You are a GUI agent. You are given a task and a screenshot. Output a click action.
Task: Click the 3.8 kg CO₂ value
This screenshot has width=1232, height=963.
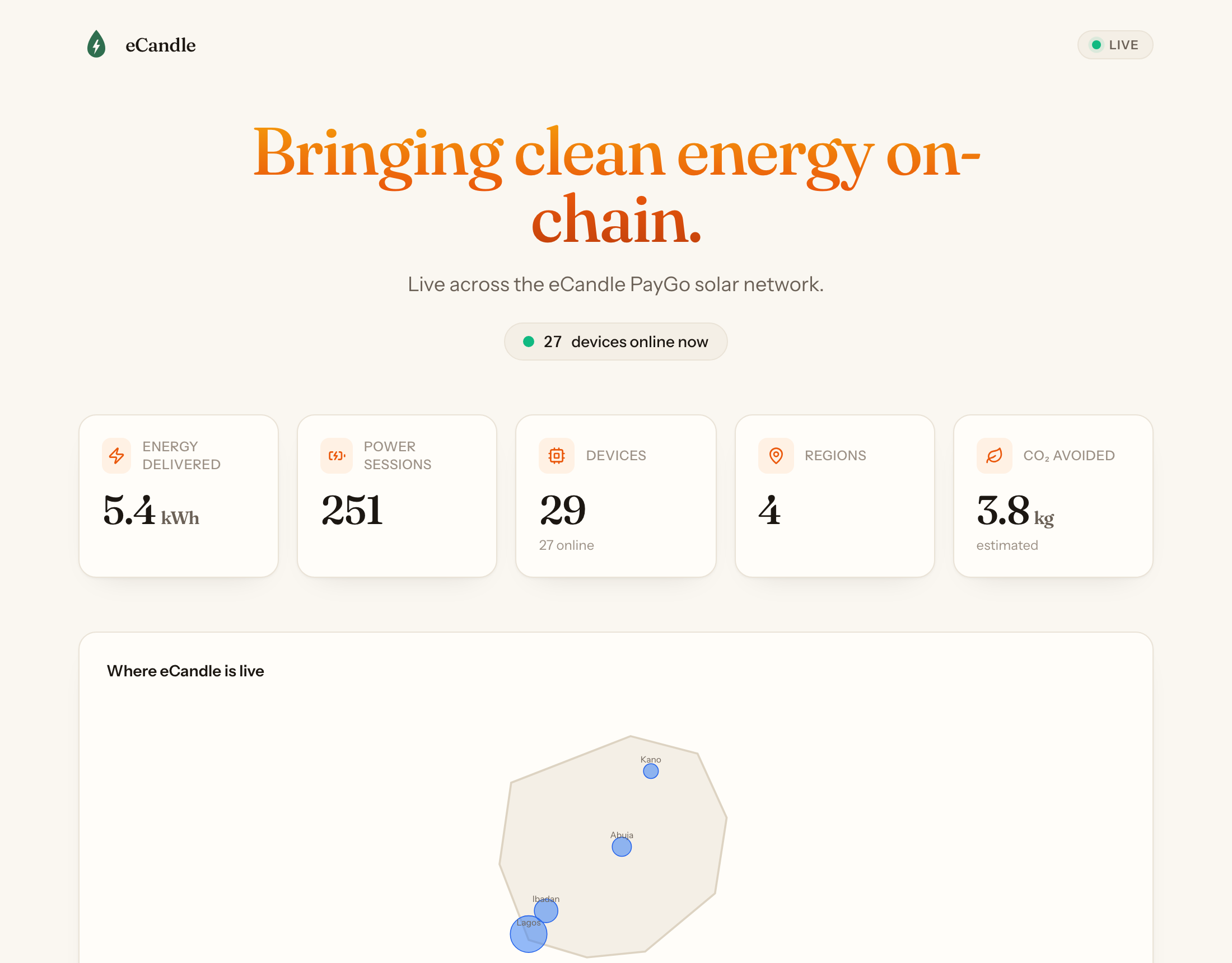tap(1015, 511)
